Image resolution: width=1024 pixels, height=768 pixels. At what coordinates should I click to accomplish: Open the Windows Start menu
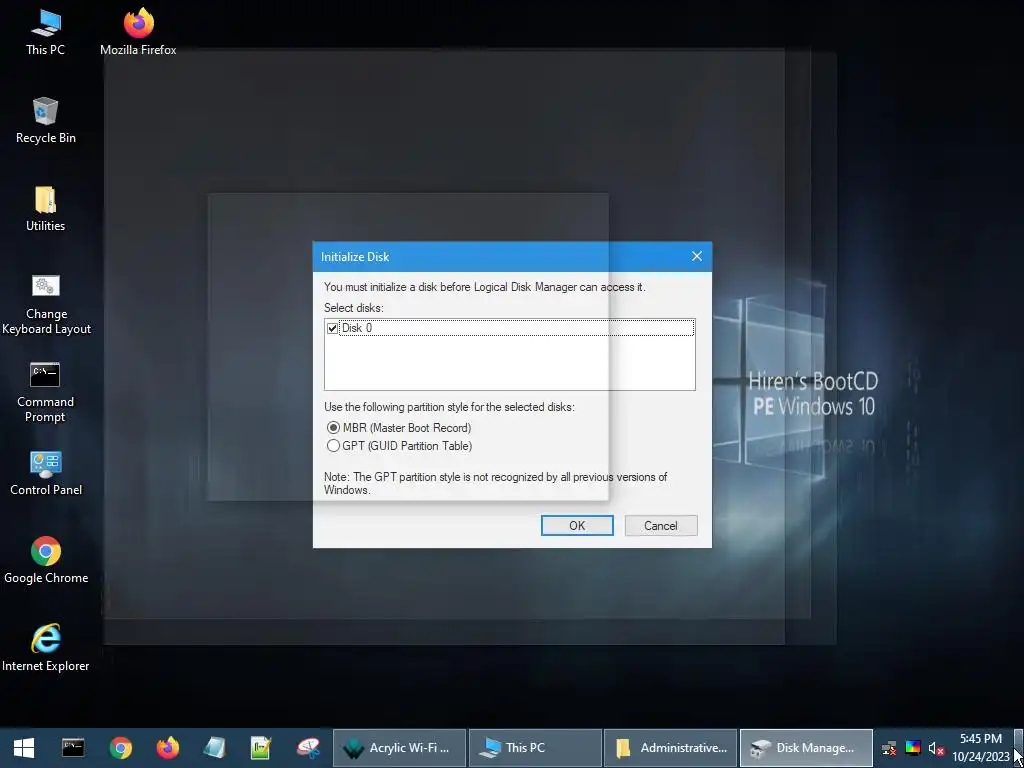coord(24,748)
